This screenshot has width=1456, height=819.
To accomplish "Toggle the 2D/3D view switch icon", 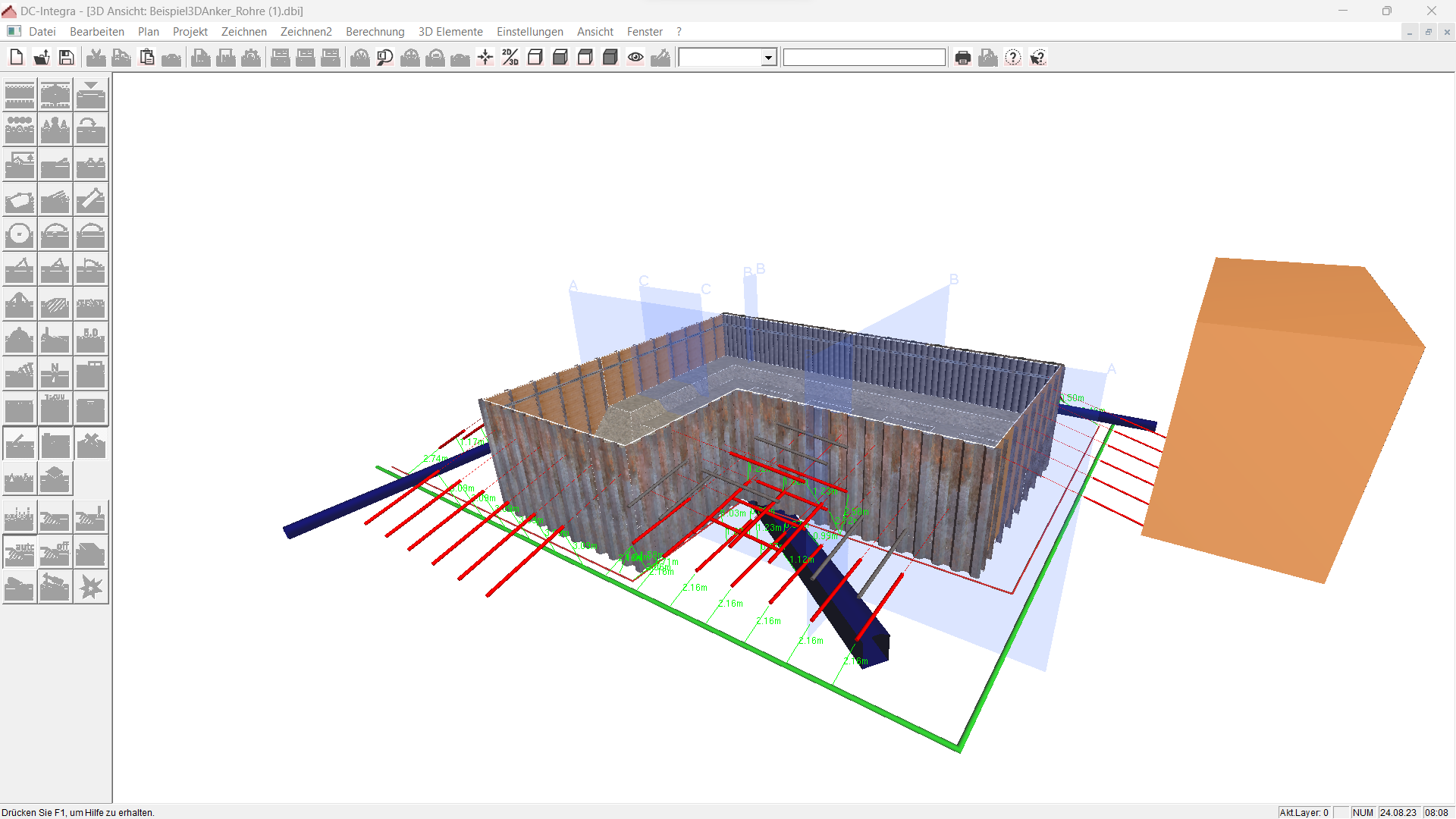I will 510,58.
